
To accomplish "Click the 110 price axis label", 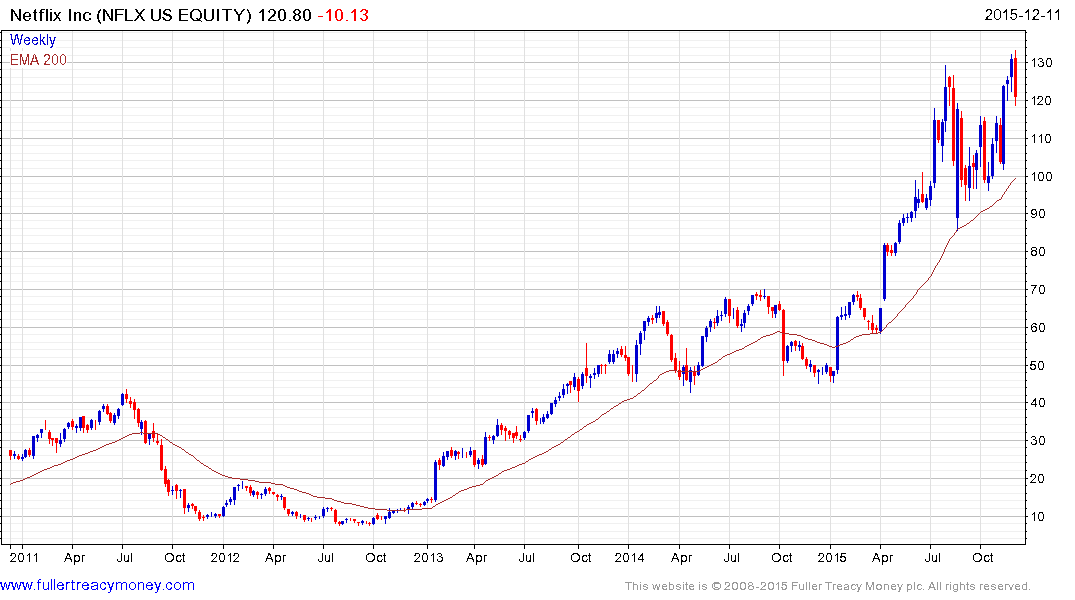I will pyautogui.click(x=1041, y=138).
